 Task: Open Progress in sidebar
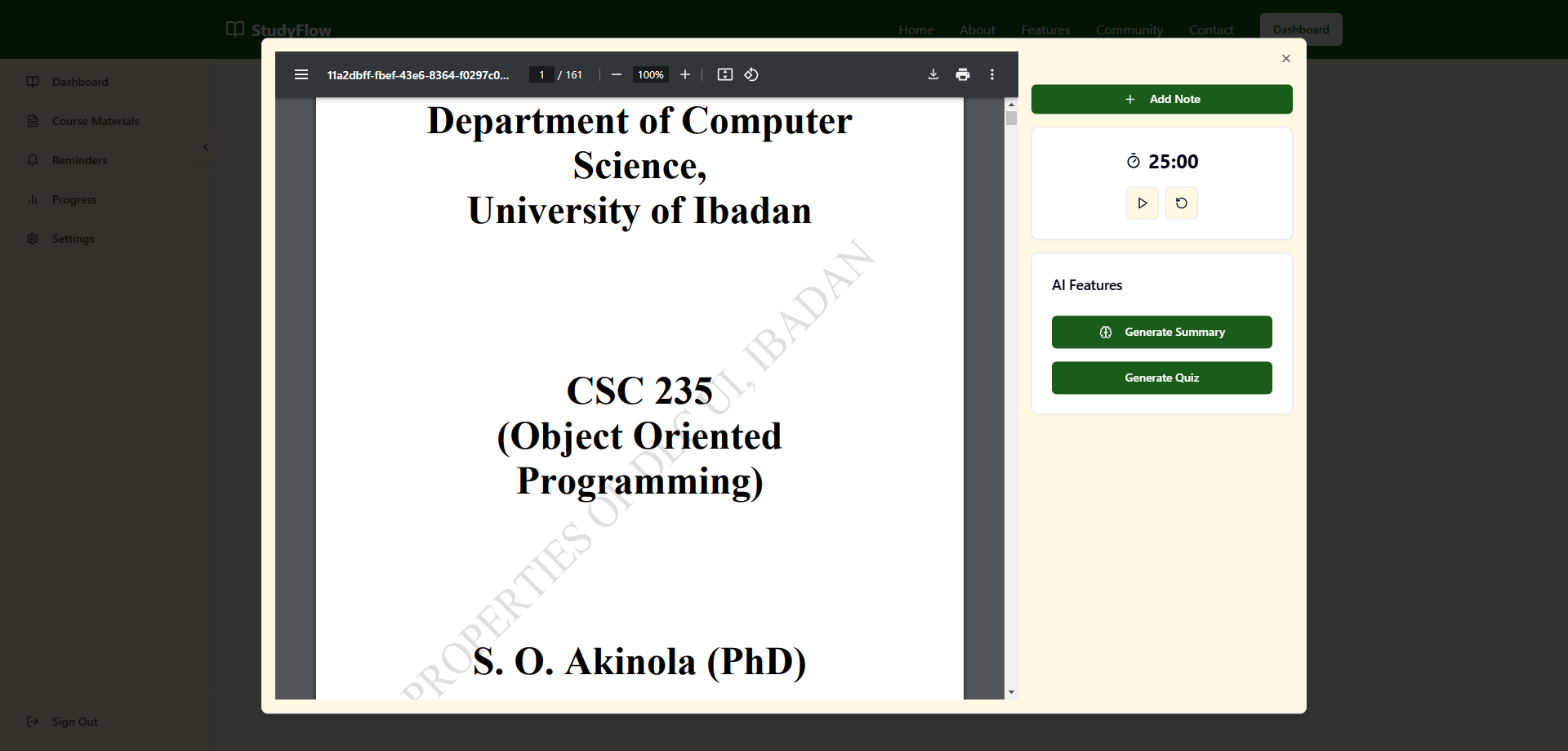pos(74,199)
